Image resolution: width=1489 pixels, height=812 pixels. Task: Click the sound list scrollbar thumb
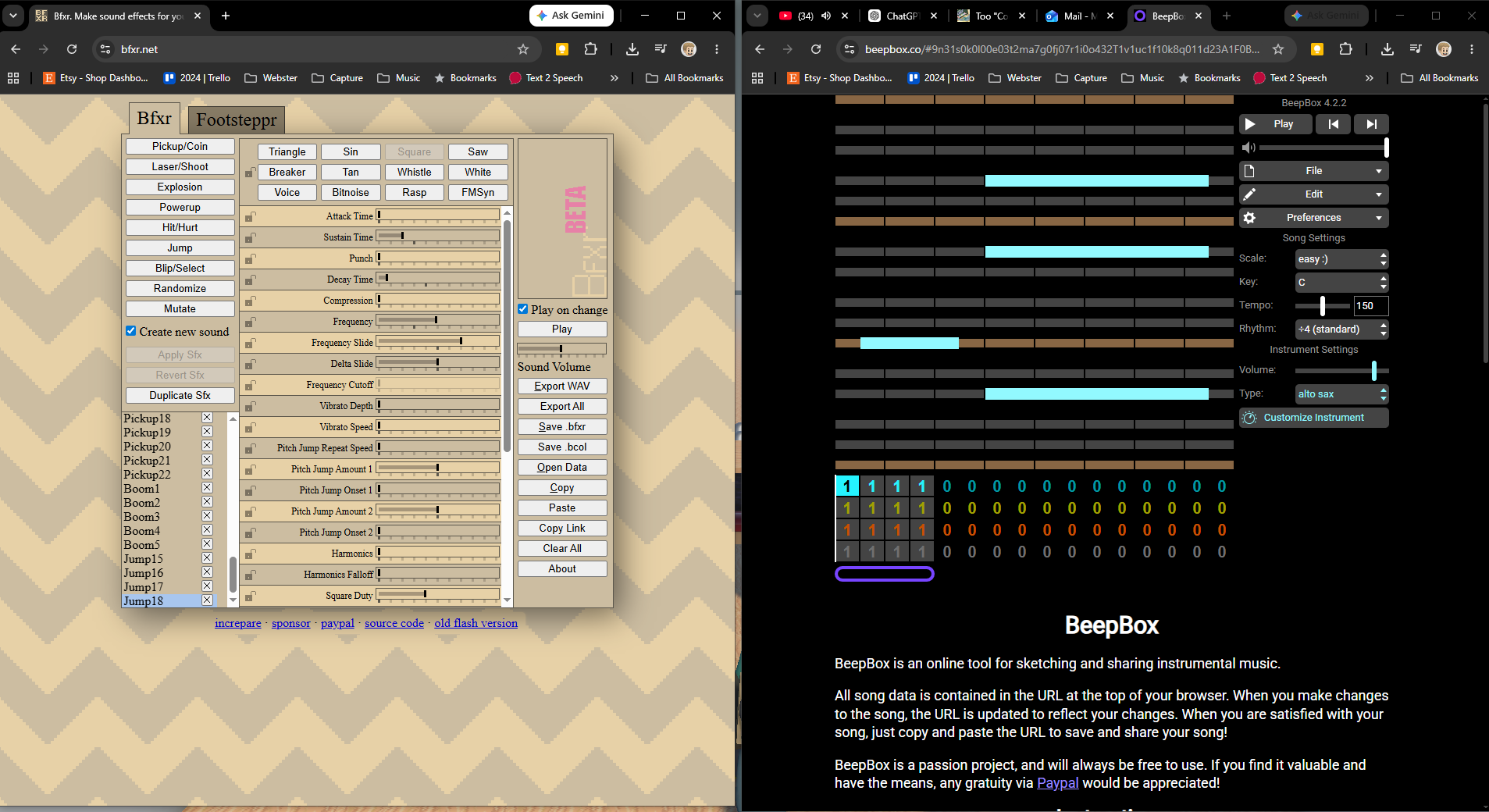click(233, 575)
